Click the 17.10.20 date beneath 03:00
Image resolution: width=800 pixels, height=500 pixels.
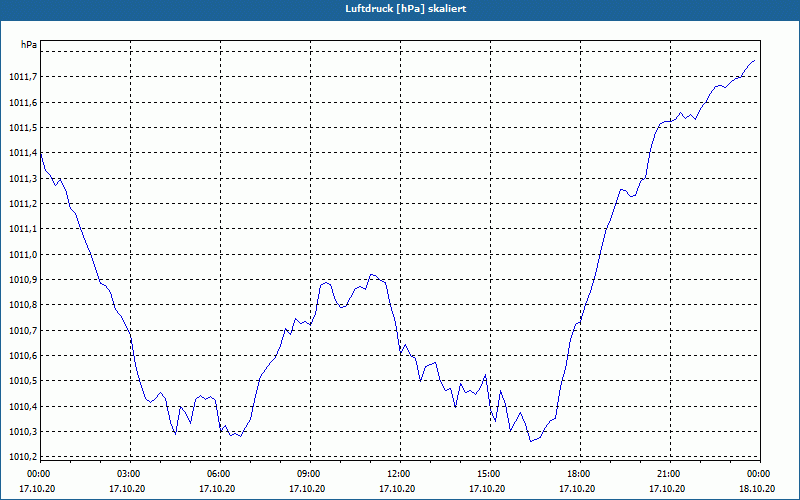point(128,489)
